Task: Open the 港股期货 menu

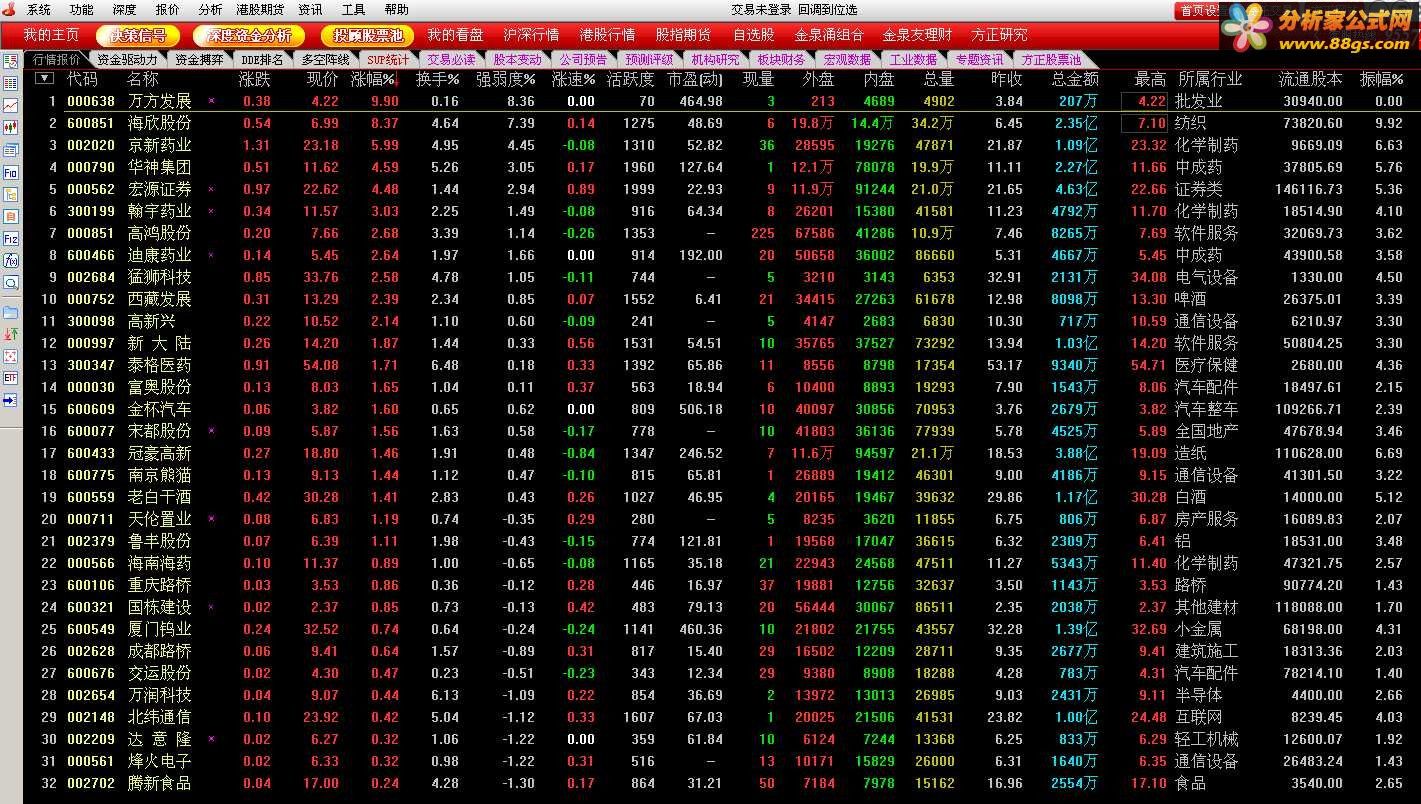Action: (x=259, y=10)
